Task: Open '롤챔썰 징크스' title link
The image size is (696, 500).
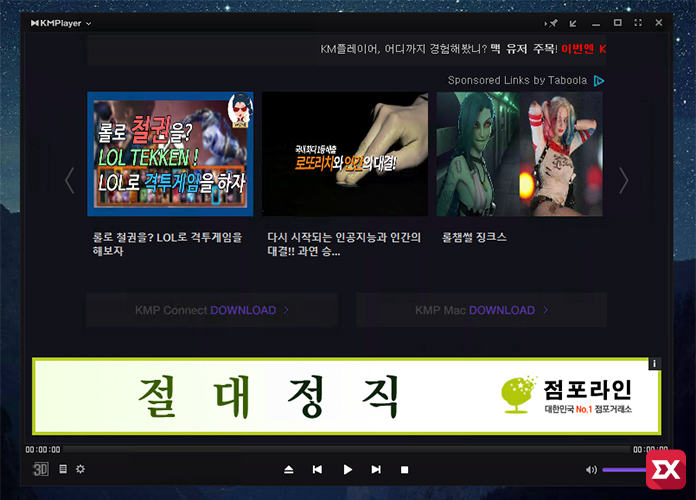Action: pyautogui.click(x=474, y=237)
